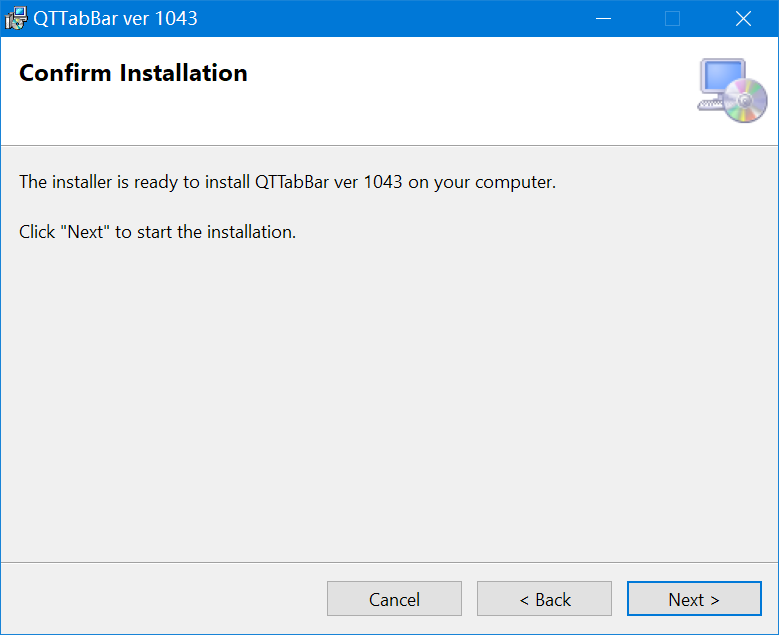The height and width of the screenshot is (635, 779).
Task: Start the installation with Next >
Action: [694, 599]
